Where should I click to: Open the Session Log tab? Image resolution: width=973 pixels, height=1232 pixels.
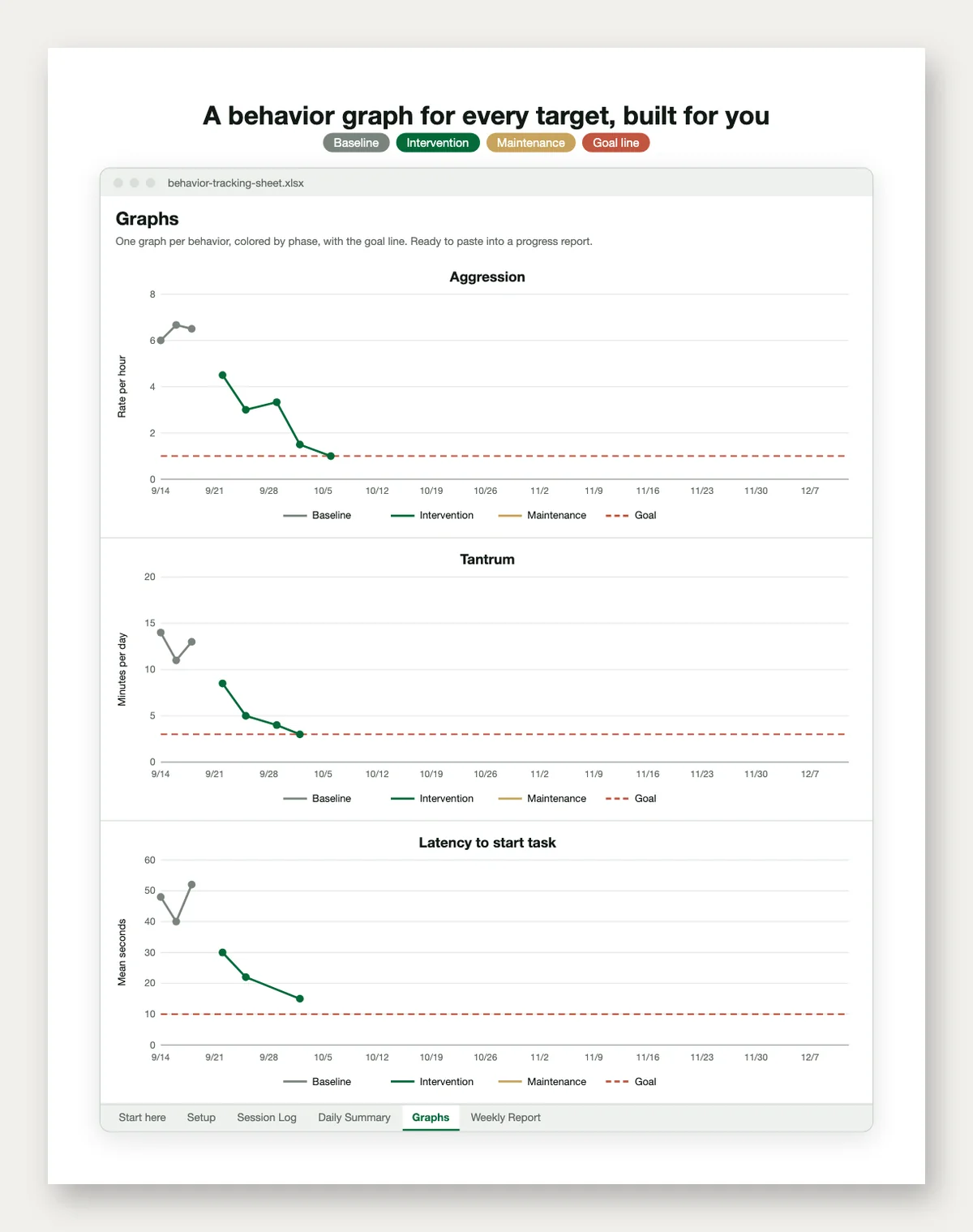(x=267, y=1118)
